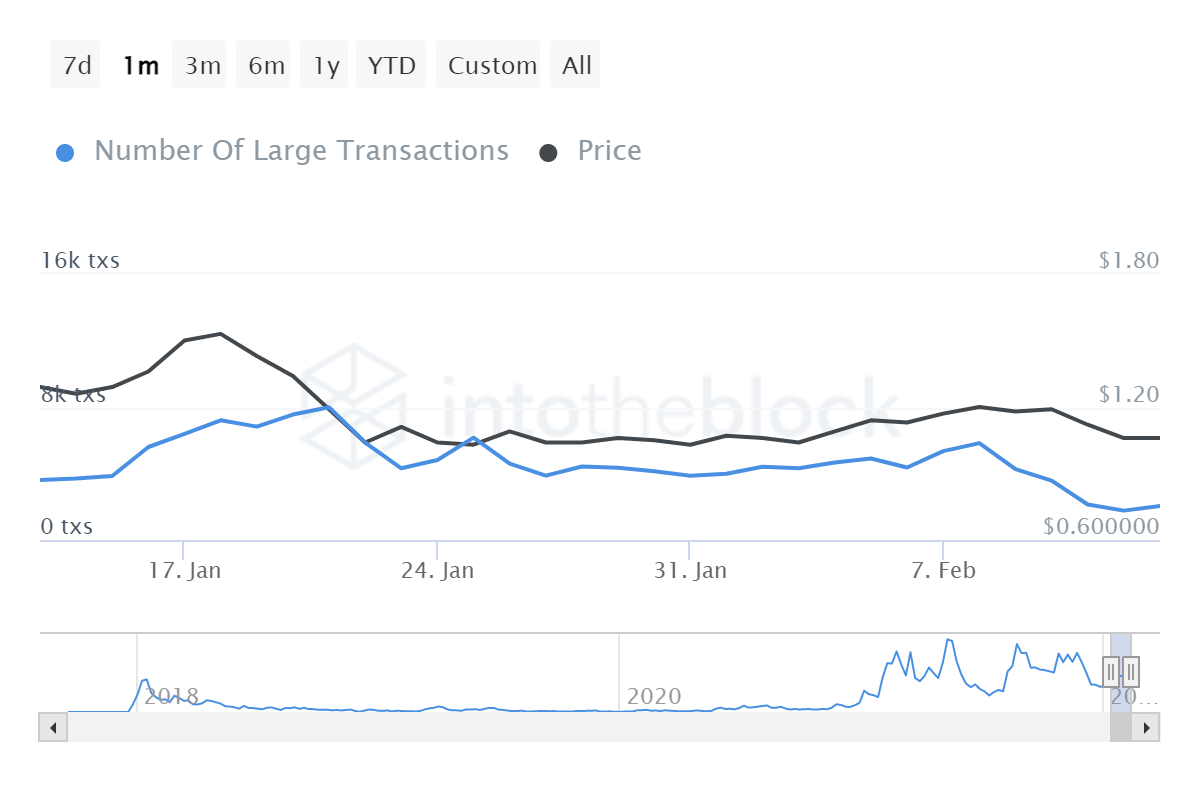Image resolution: width=1200 pixels, height=800 pixels.
Task: Click the left scrollbar arrow icon
Action: [51, 727]
